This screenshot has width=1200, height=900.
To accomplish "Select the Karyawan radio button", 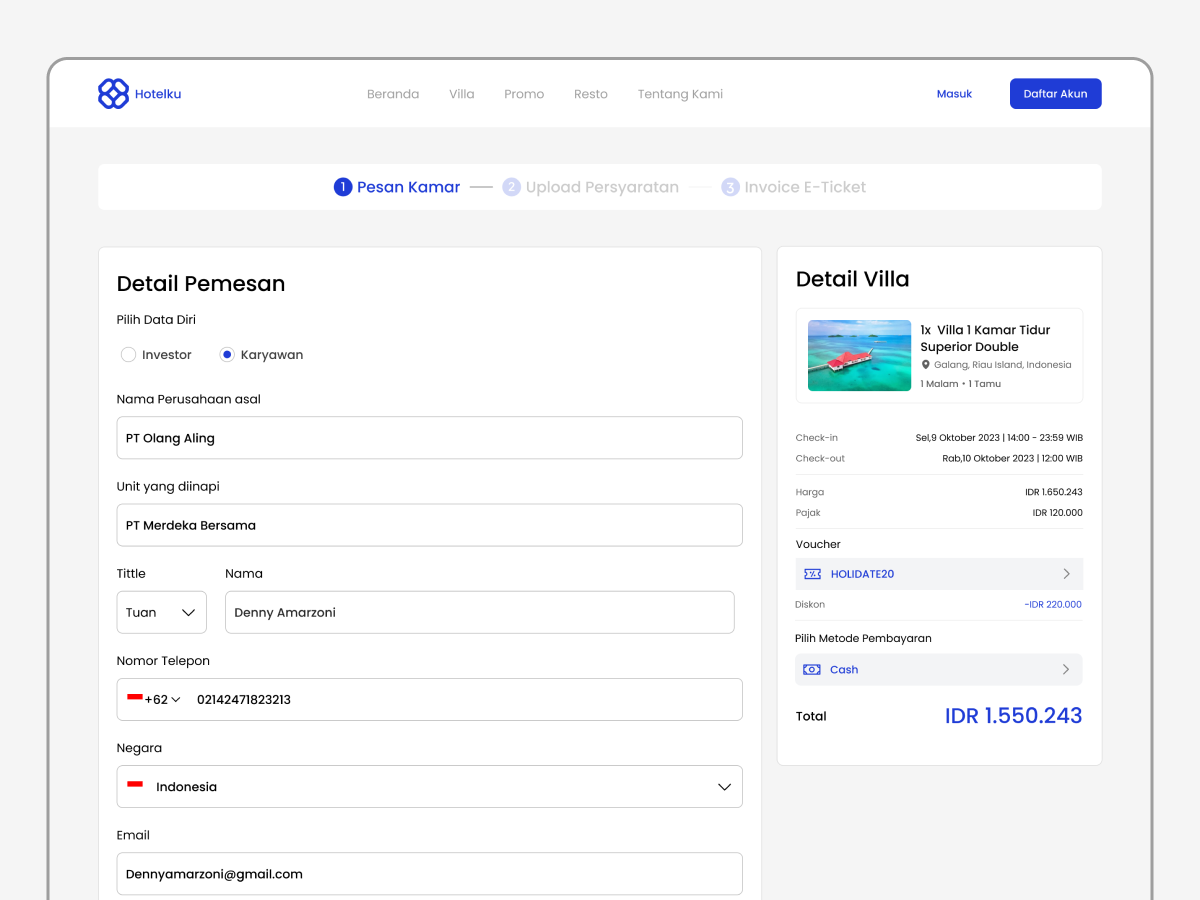I will pyautogui.click(x=227, y=354).
